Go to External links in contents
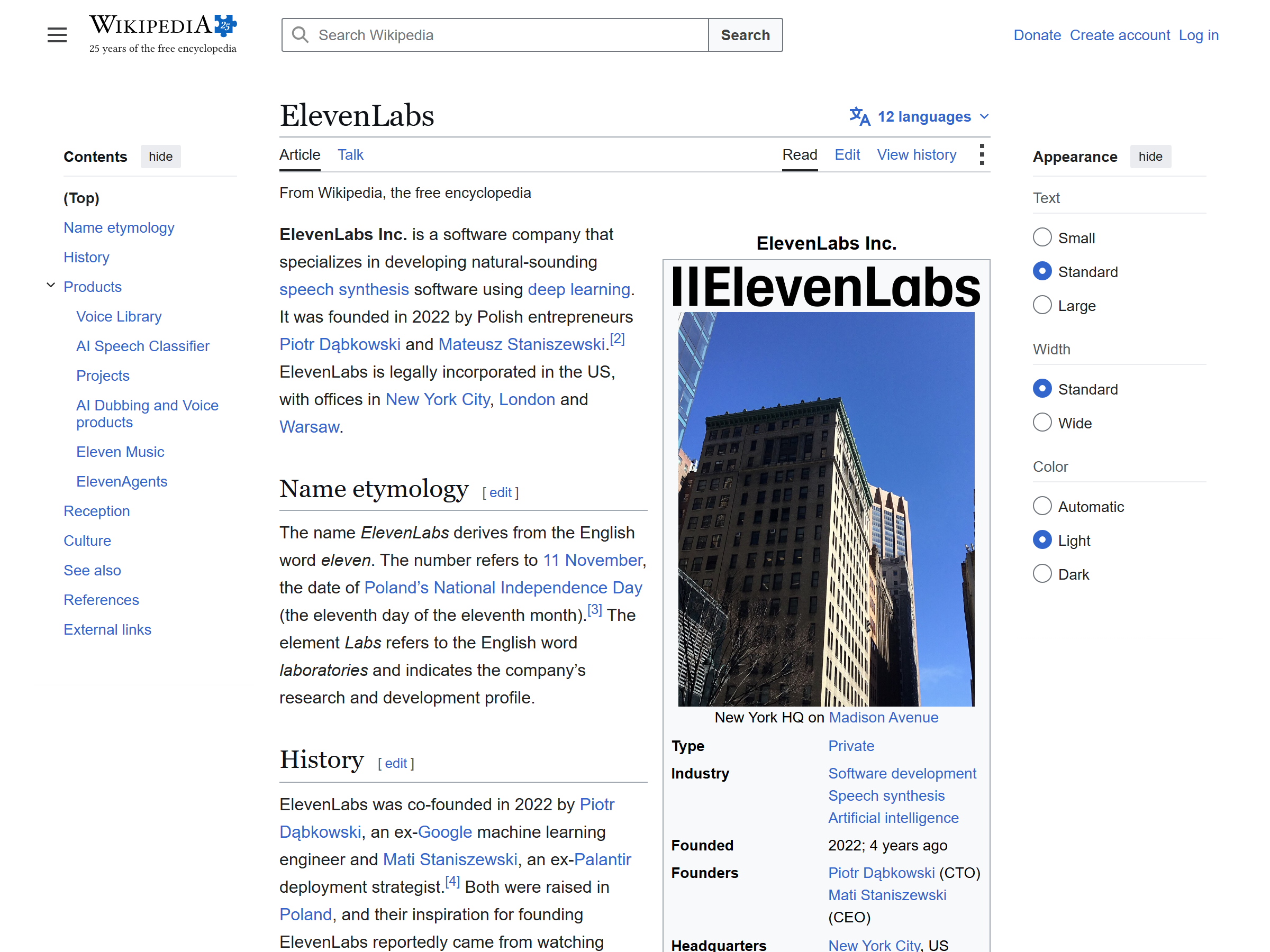This screenshot has width=1270, height=952. (x=107, y=629)
